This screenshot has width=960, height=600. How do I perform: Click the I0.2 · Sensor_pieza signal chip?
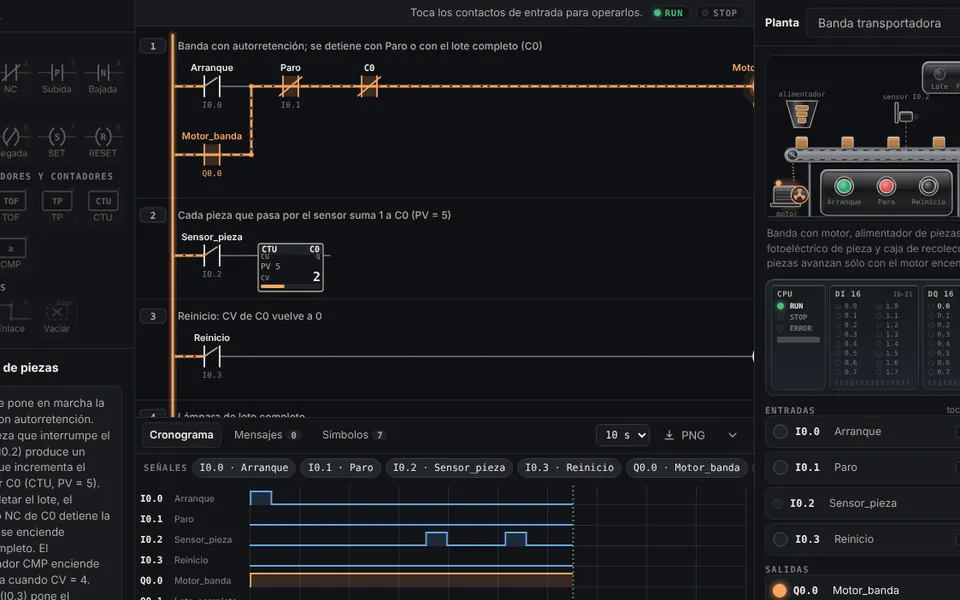coord(449,468)
